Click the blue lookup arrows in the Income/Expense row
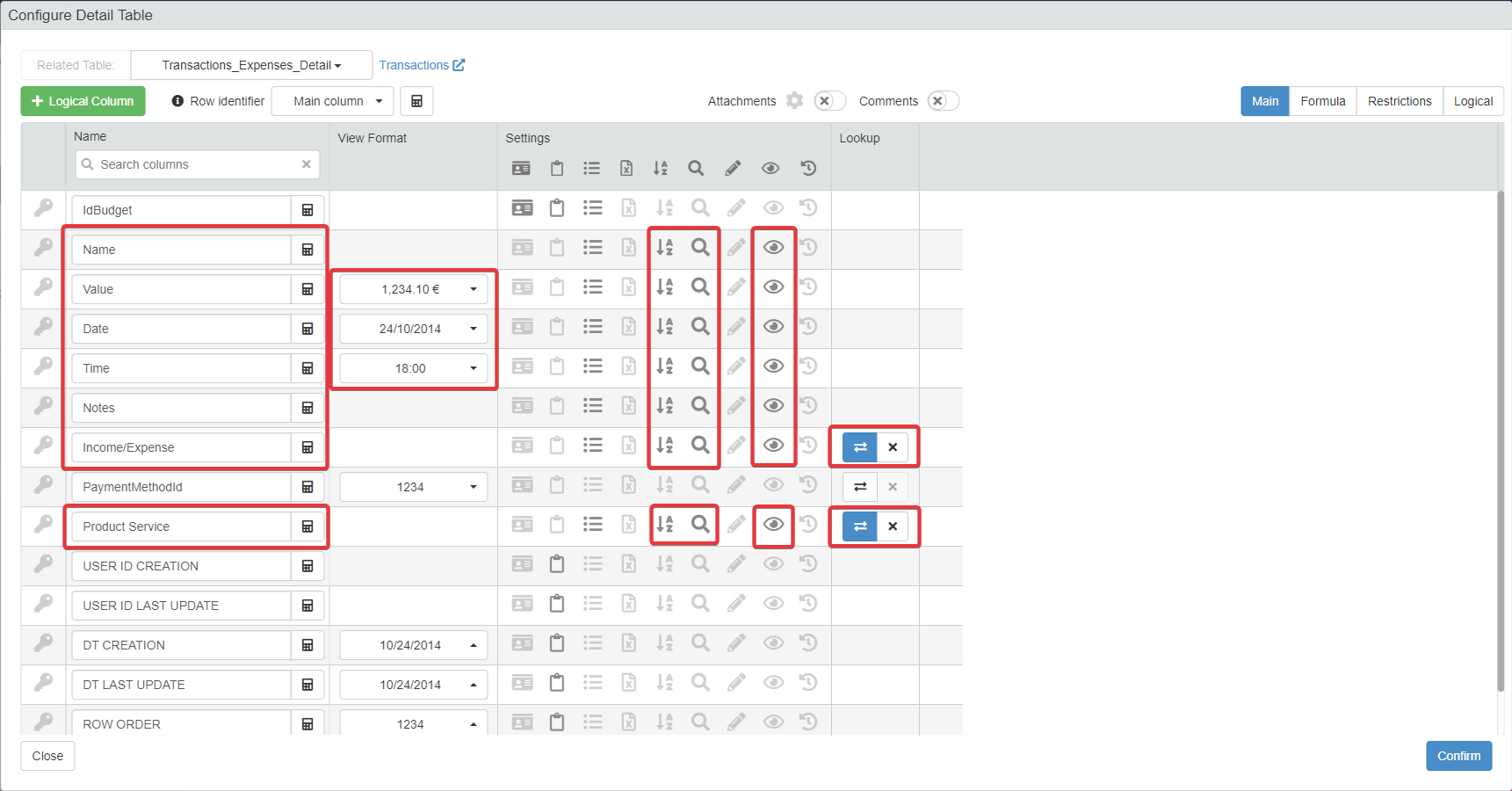Image resolution: width=1512 pixels, height=791 pixels. click(x=860, y=447)
